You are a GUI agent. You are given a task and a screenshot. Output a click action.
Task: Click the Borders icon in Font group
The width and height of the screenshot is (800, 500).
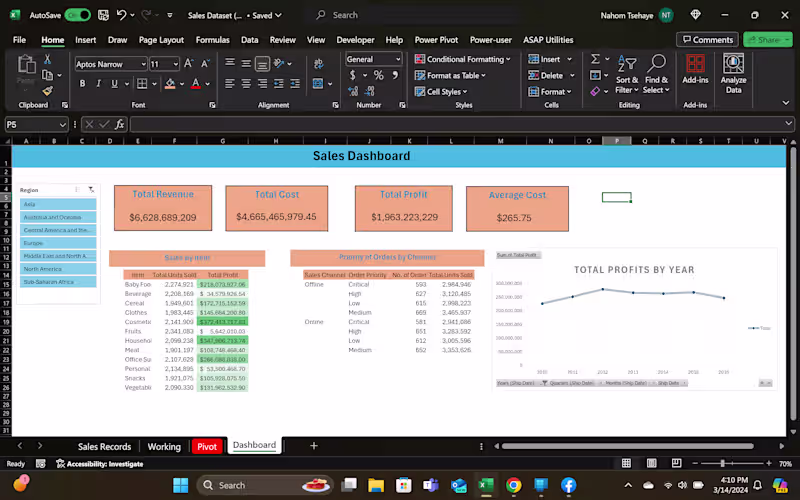(142, 83)
